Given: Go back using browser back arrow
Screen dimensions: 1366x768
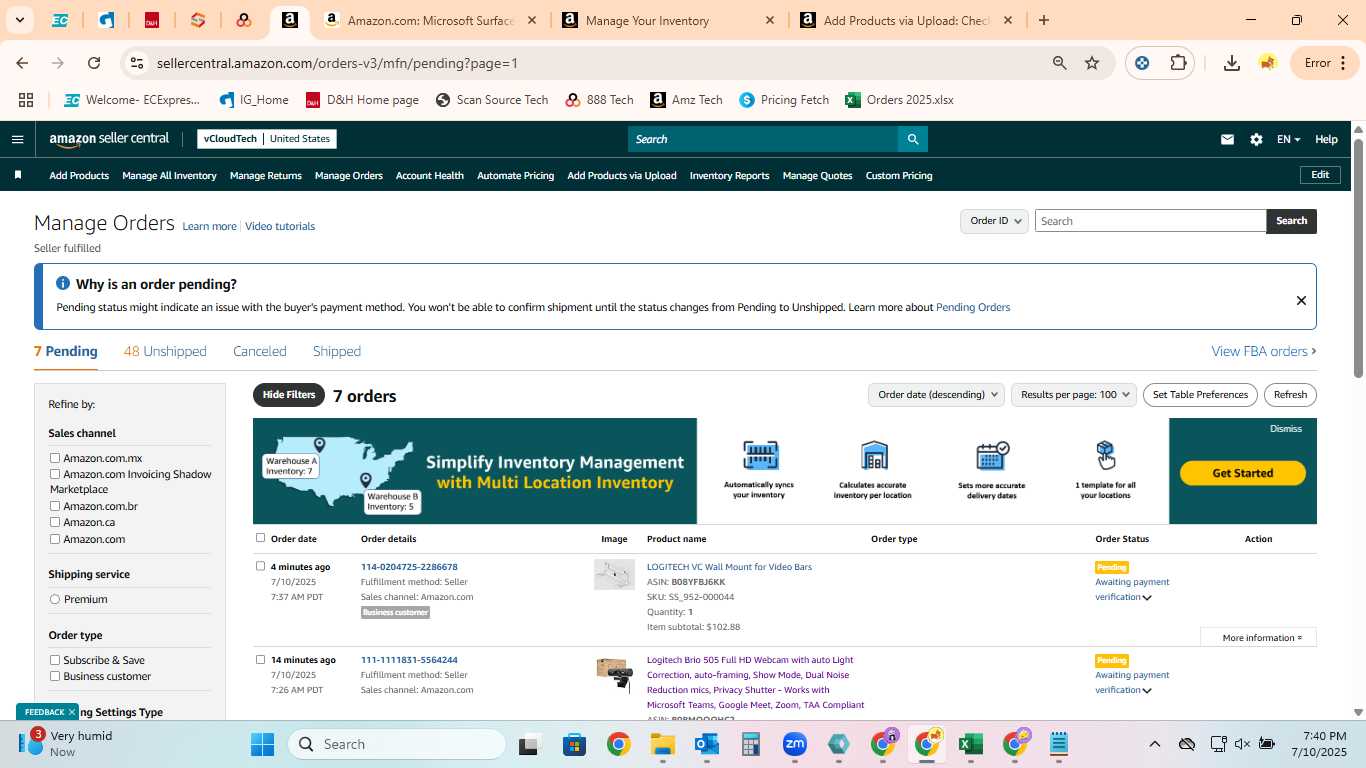Looking at the screenshot, I should (x=22, y=63).
